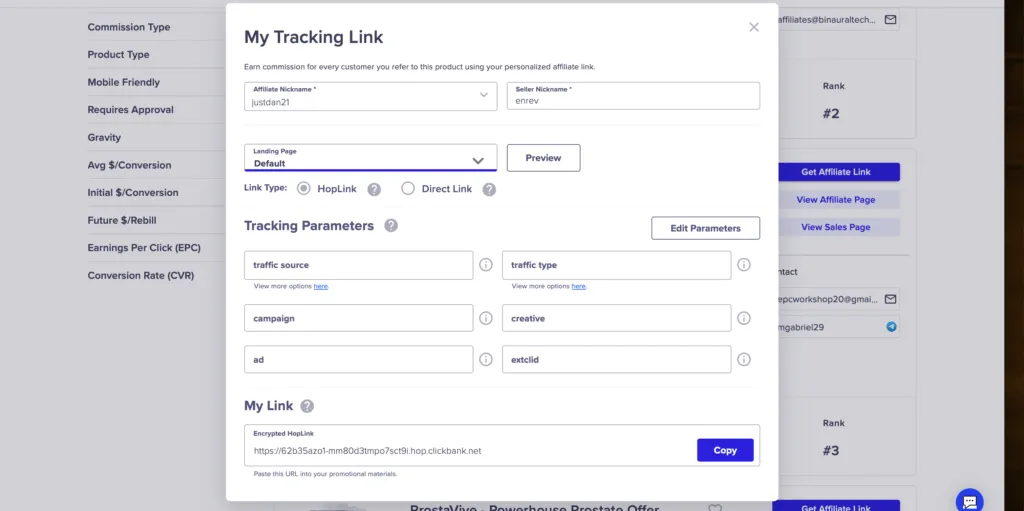1024x511 pixels.
Task: Select the Direct Link radio button
Action: tap(408, 189)
